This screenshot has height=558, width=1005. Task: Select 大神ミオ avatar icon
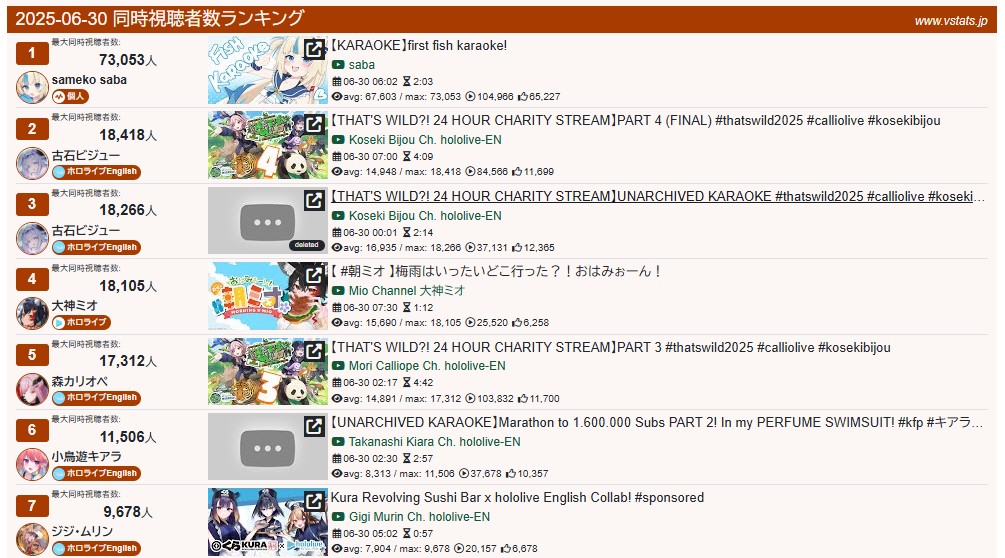[x=32, y=313]
